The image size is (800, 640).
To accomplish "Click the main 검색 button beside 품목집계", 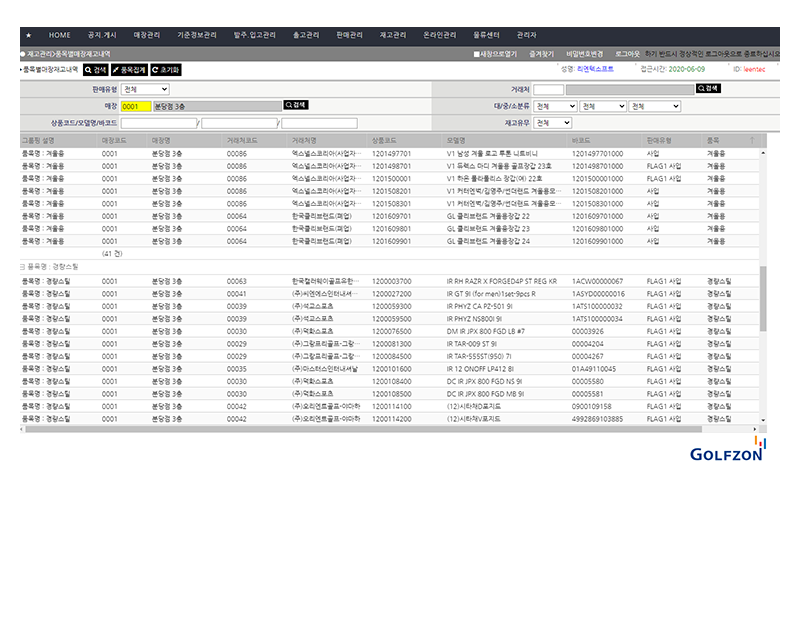I will (95, 70).
